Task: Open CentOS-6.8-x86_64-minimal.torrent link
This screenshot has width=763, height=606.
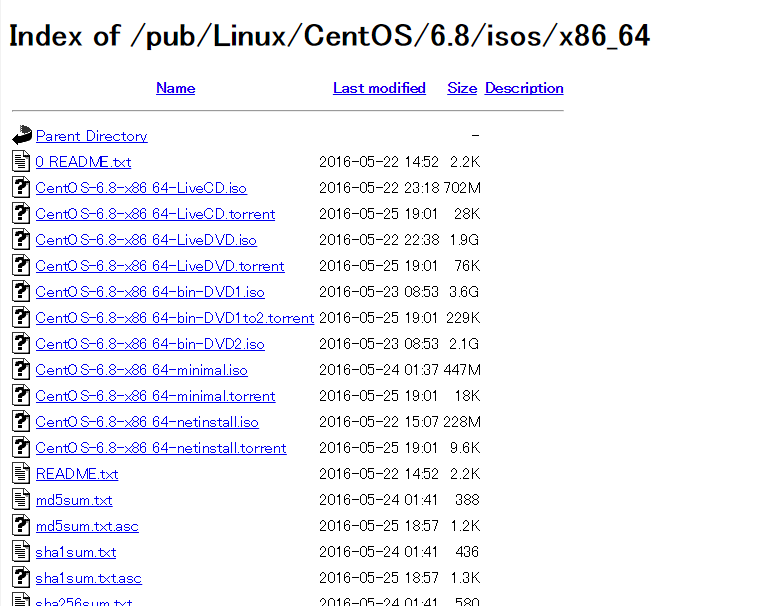Action: click(x=156, y=396)
